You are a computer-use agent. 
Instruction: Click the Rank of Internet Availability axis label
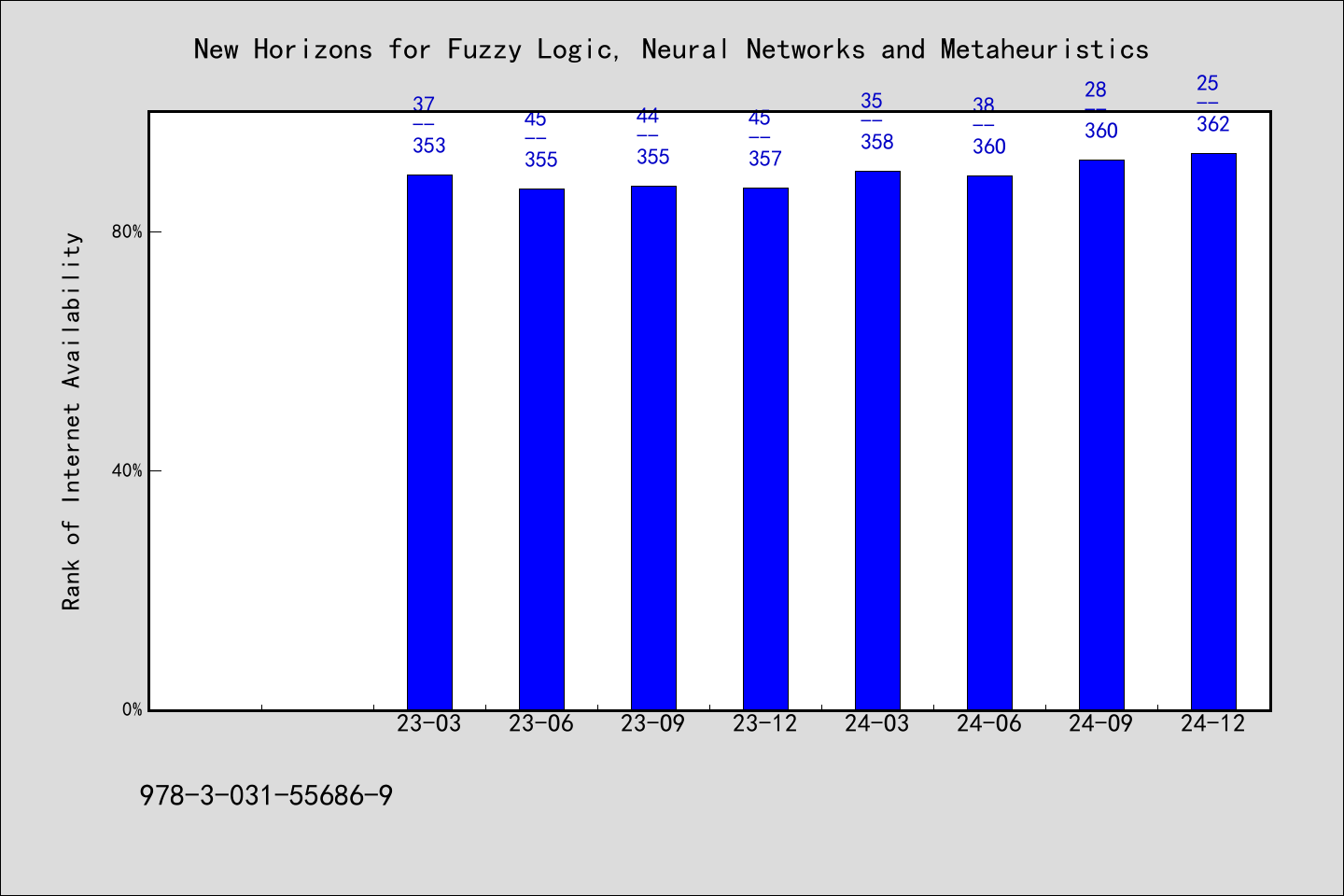click(x=72, y=421)
